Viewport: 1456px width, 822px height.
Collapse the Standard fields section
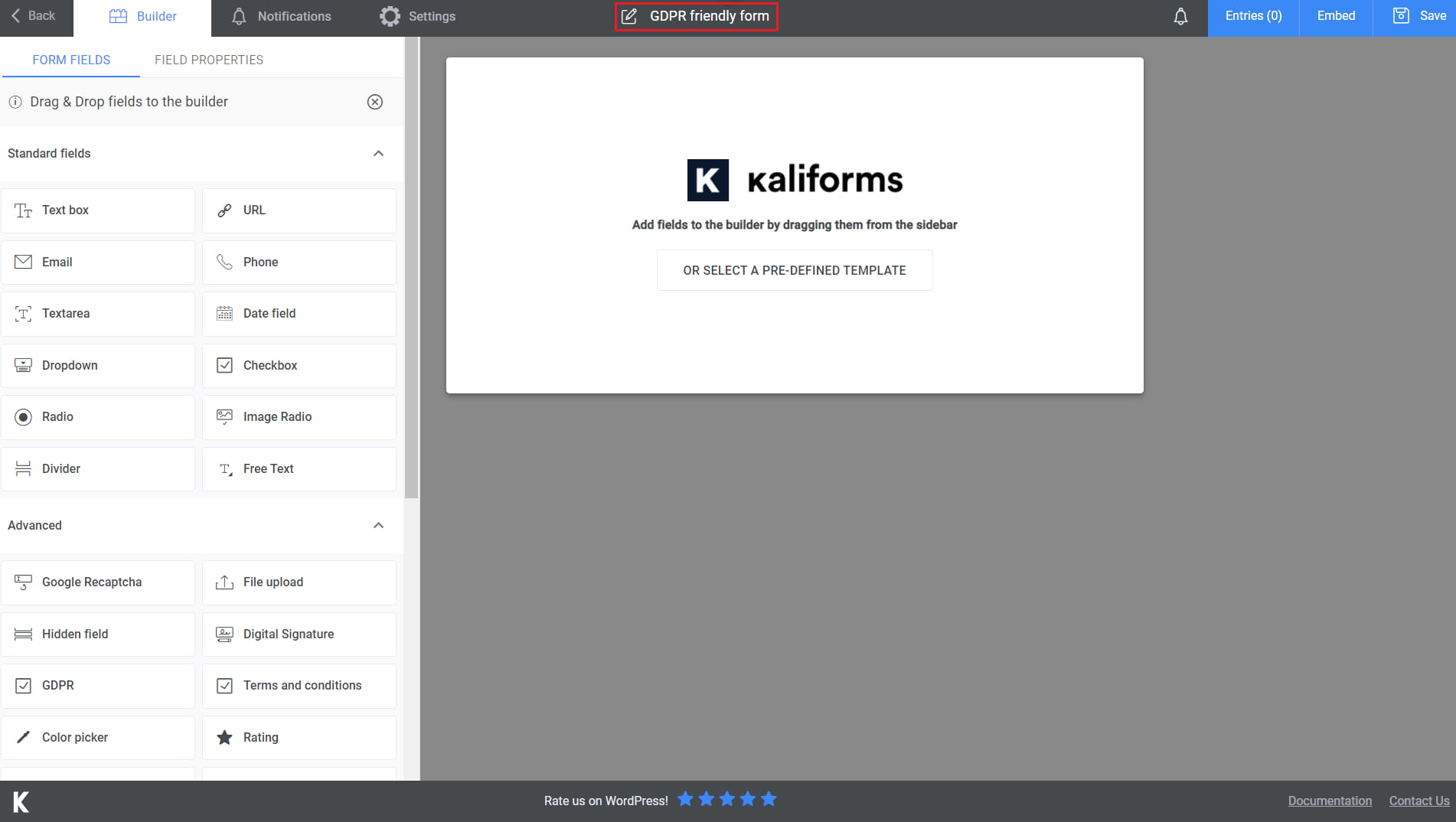pyautogui.click(x=378, y=153)
